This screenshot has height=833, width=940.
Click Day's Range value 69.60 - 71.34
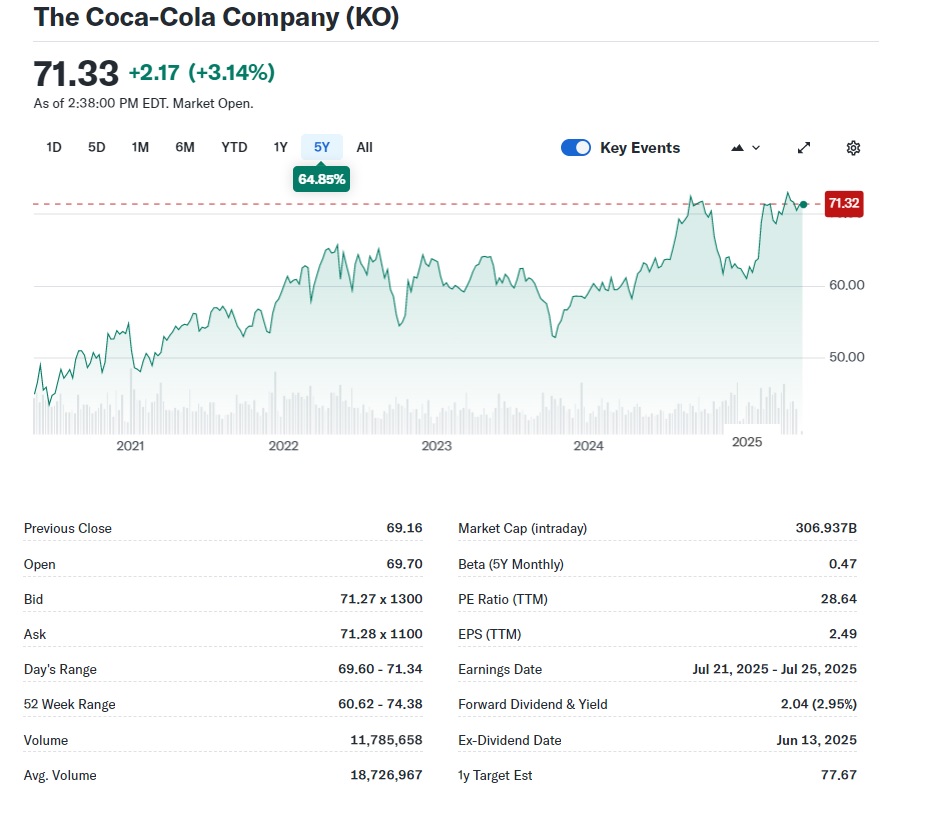click(380, 669)
